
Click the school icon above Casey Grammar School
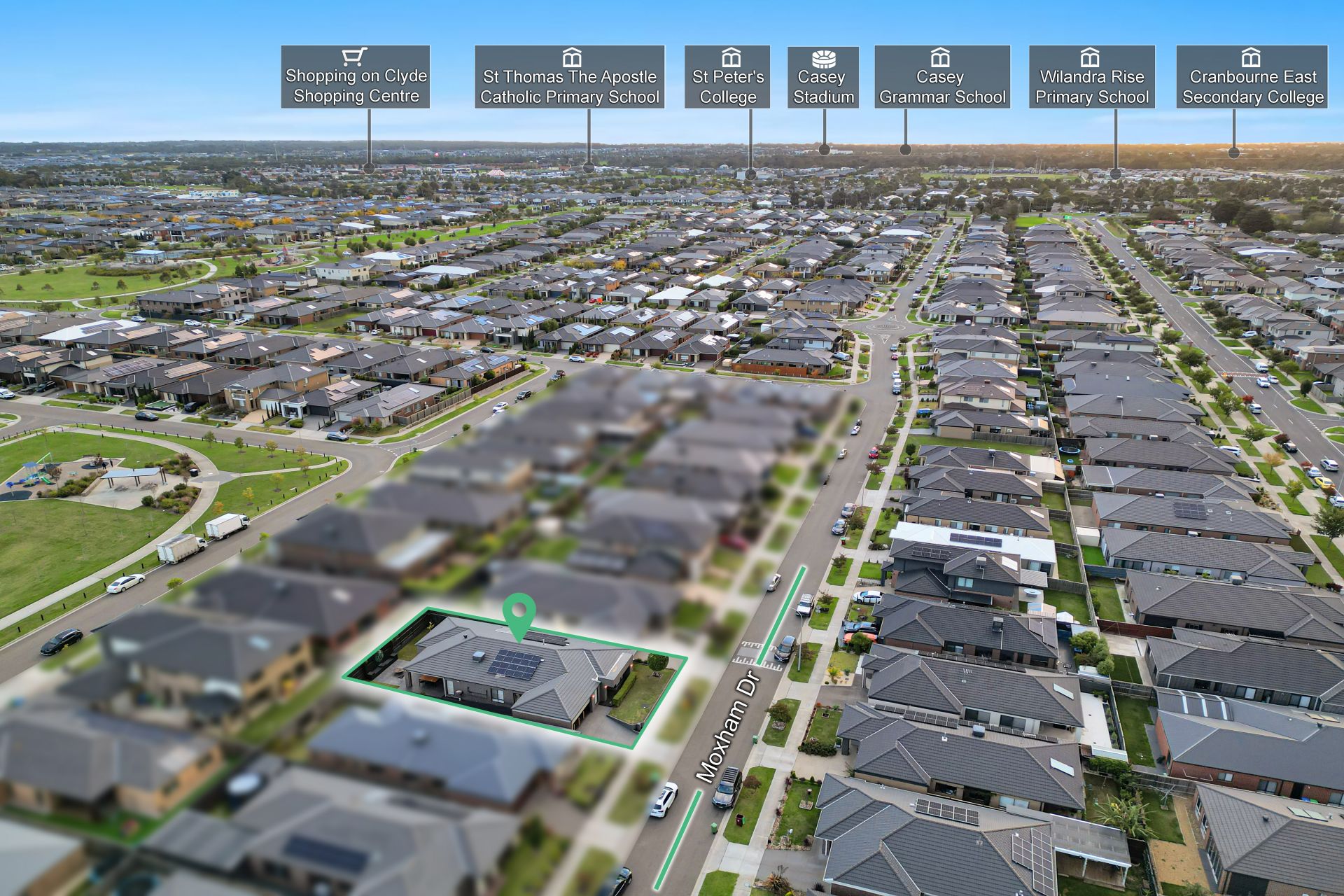pos(940,57)
